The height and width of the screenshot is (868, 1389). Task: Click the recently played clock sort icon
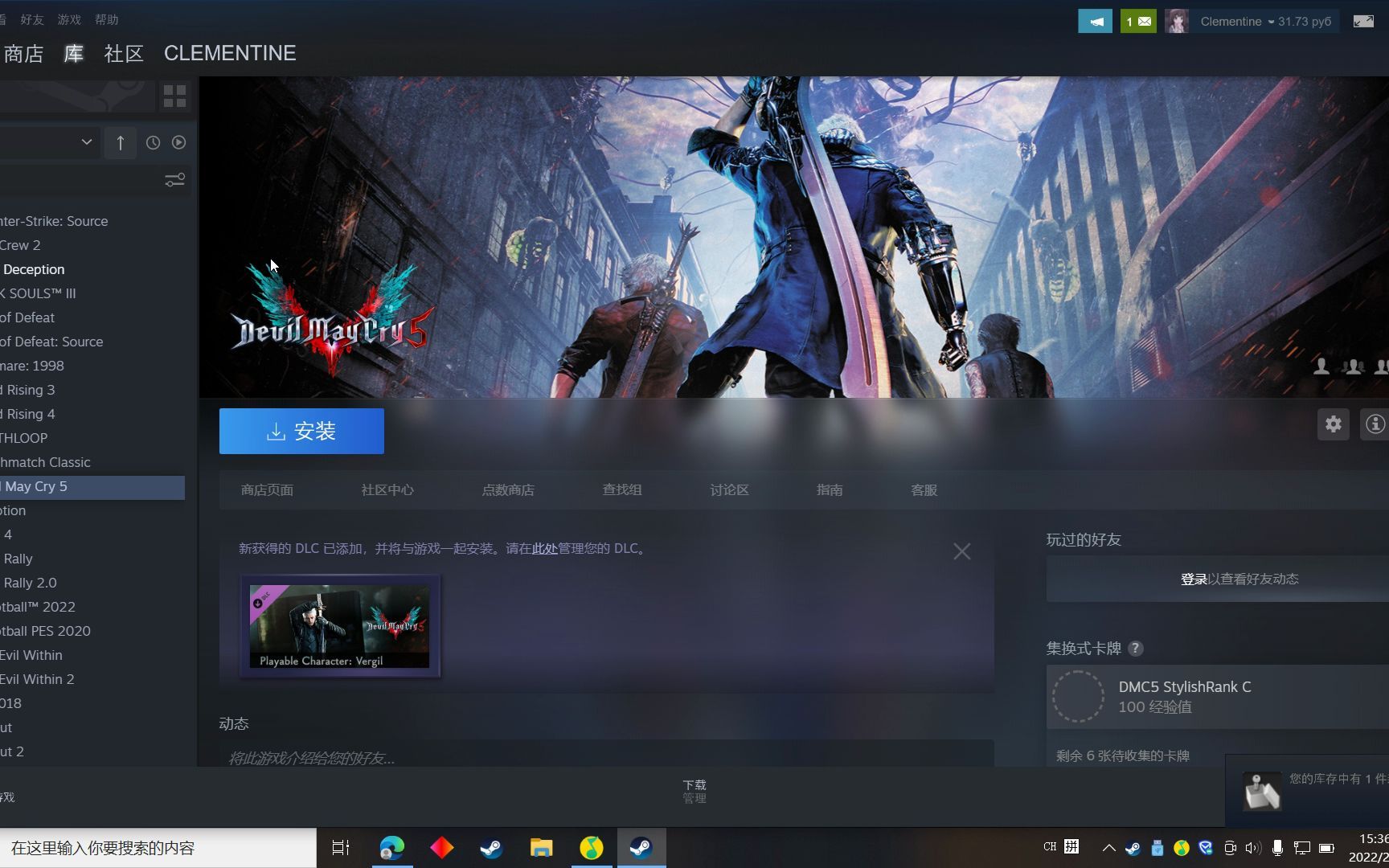153,142
